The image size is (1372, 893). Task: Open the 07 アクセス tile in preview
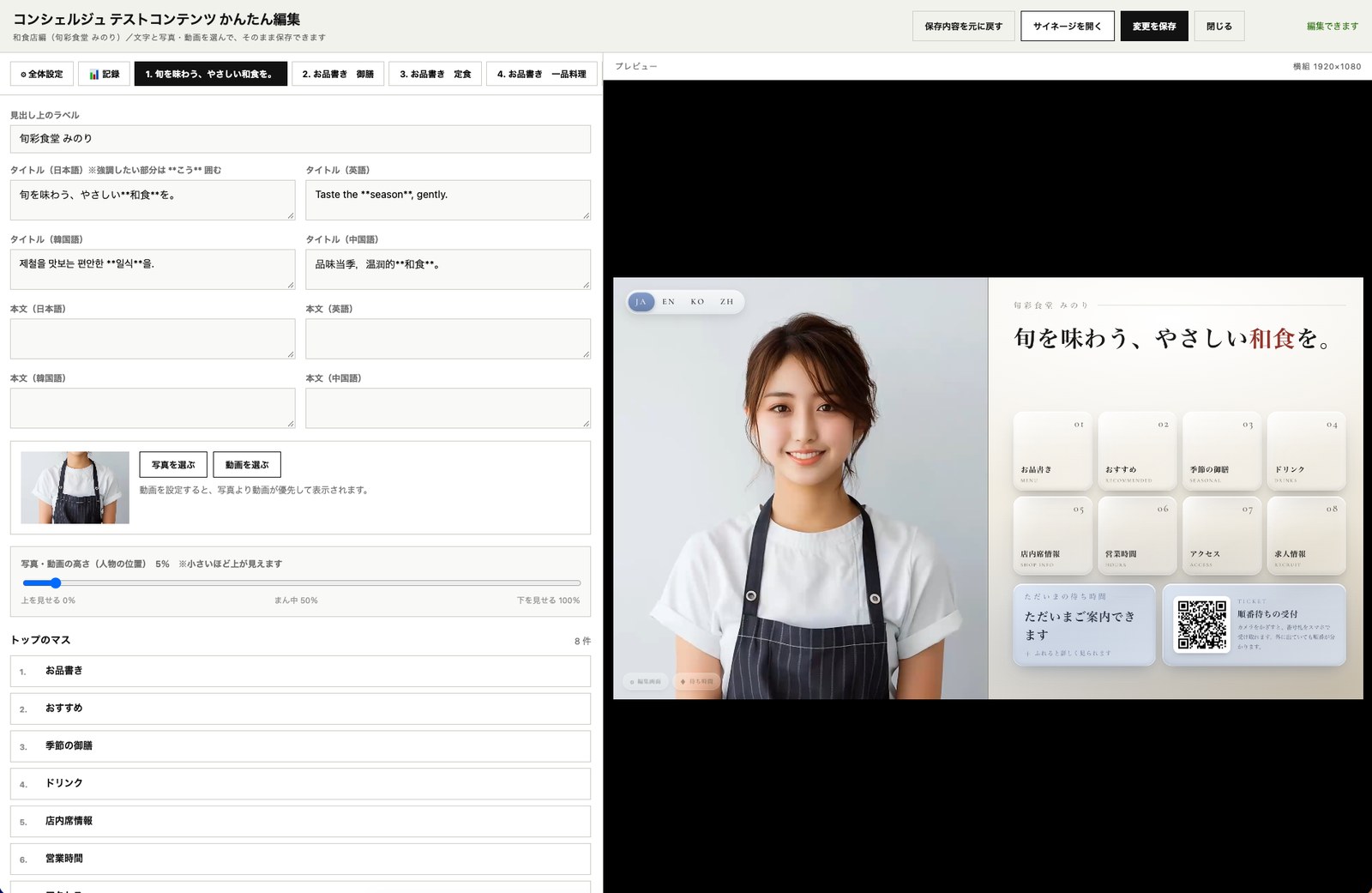(1221, 535)
